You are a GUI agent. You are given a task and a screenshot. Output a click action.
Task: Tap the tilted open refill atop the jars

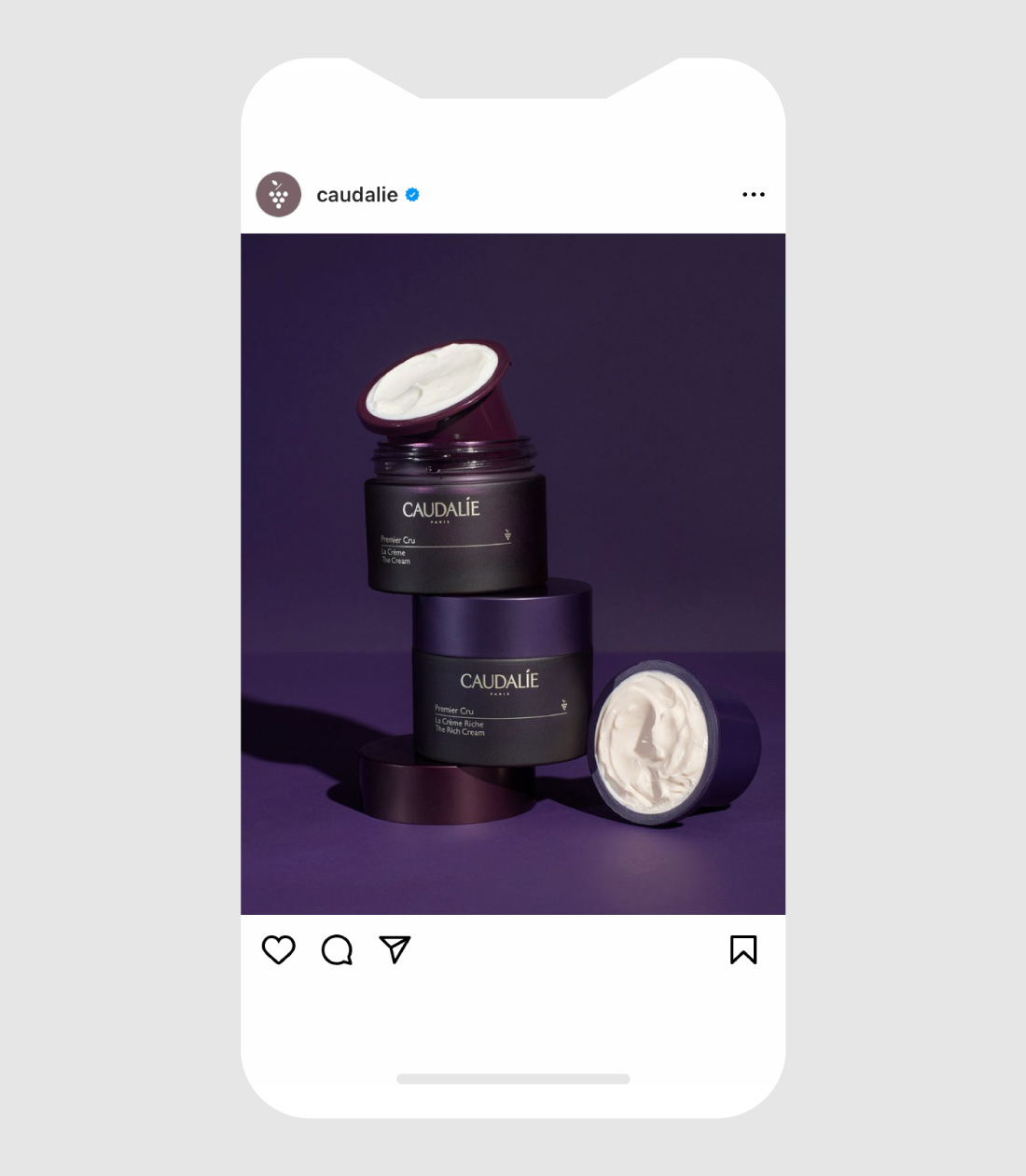(x=438, y=390)
